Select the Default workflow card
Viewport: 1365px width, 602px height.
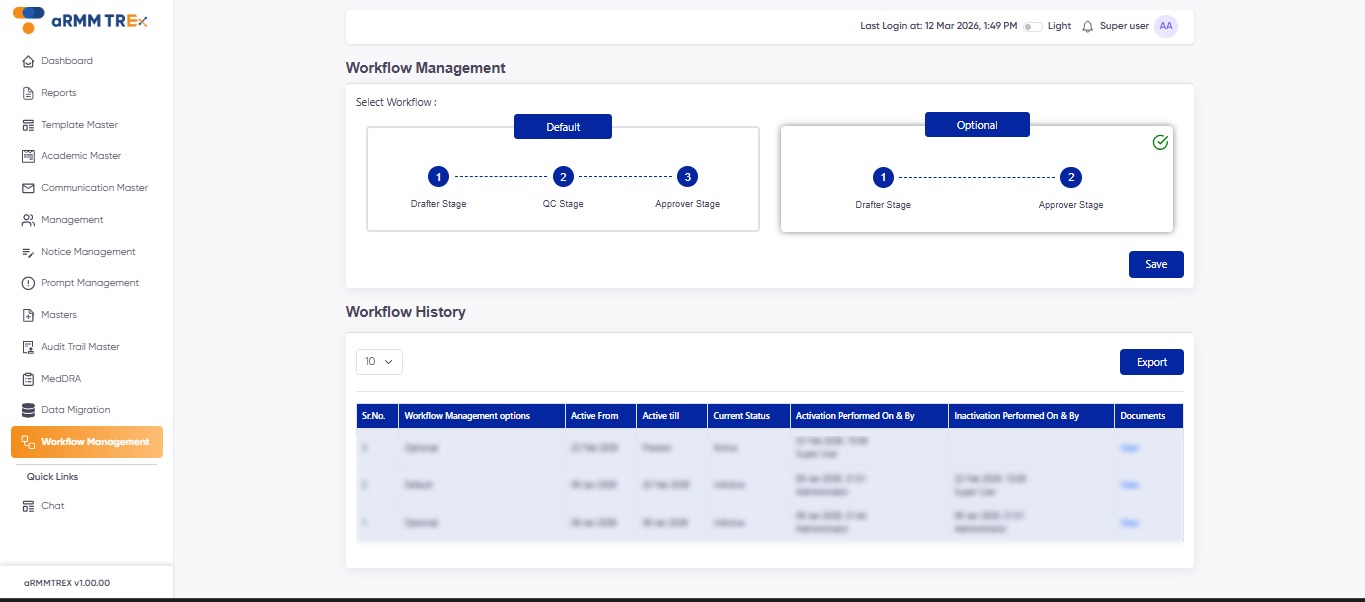tap(562, 178)
